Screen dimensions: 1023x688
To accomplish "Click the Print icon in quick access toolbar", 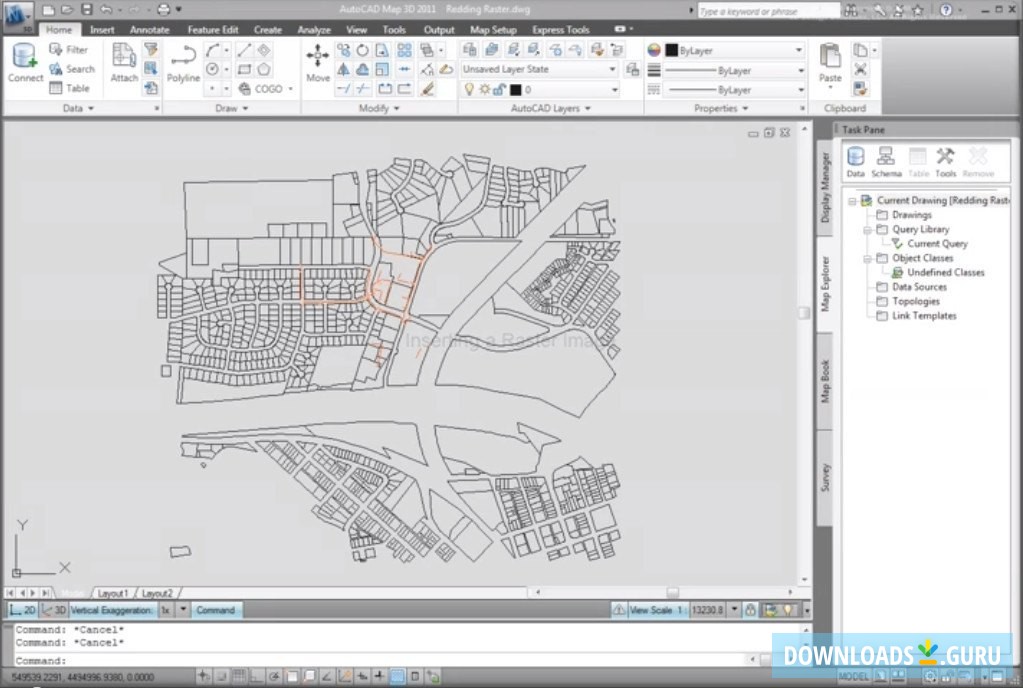I will click(x=163, y=10).
